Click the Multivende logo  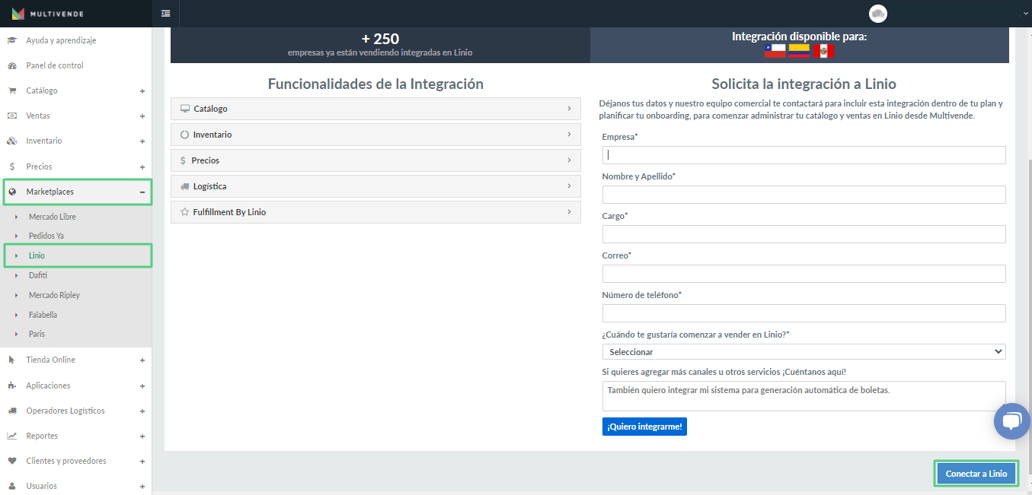pyautogui.click(x=47, y=13)
